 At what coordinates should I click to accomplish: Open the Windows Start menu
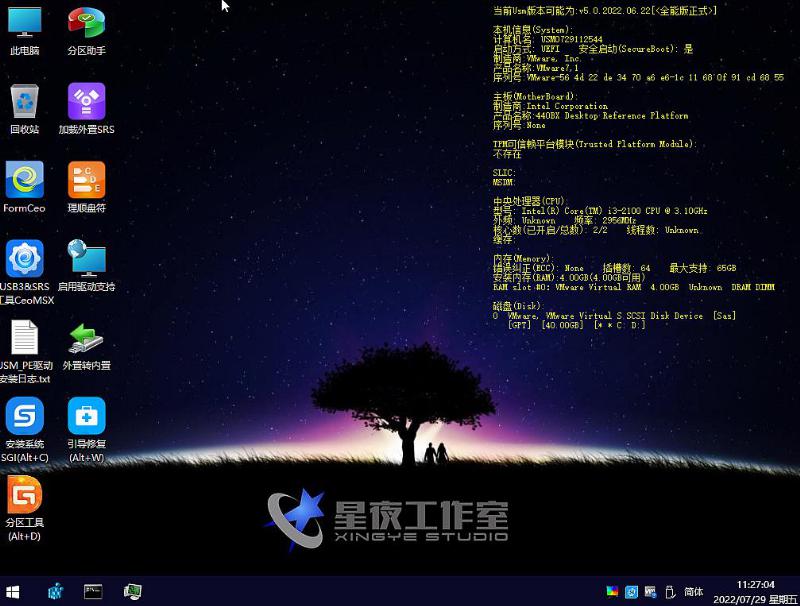coord(13,592)
